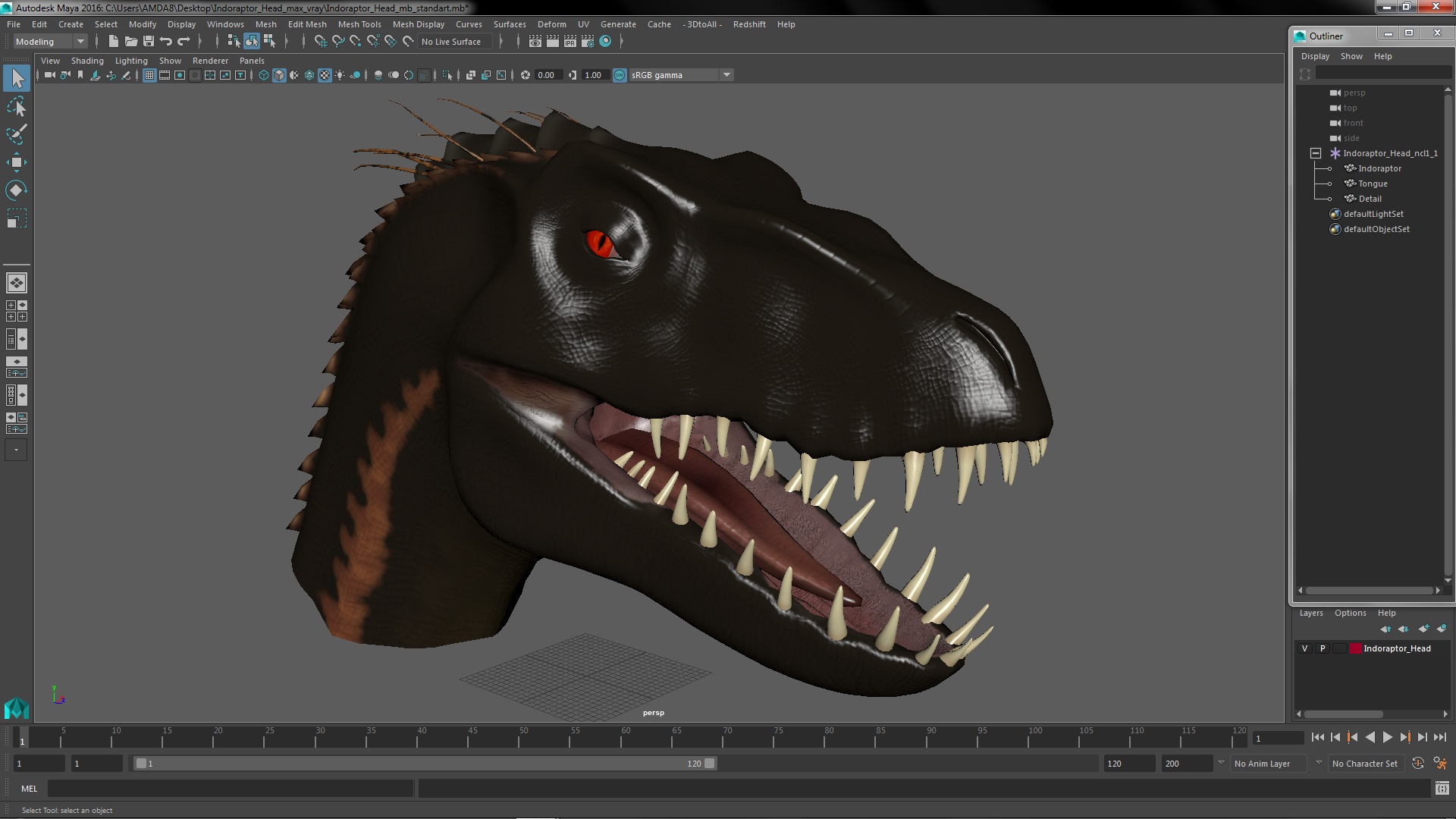Open the Edit Mesh menu

(x=307, y=24)
